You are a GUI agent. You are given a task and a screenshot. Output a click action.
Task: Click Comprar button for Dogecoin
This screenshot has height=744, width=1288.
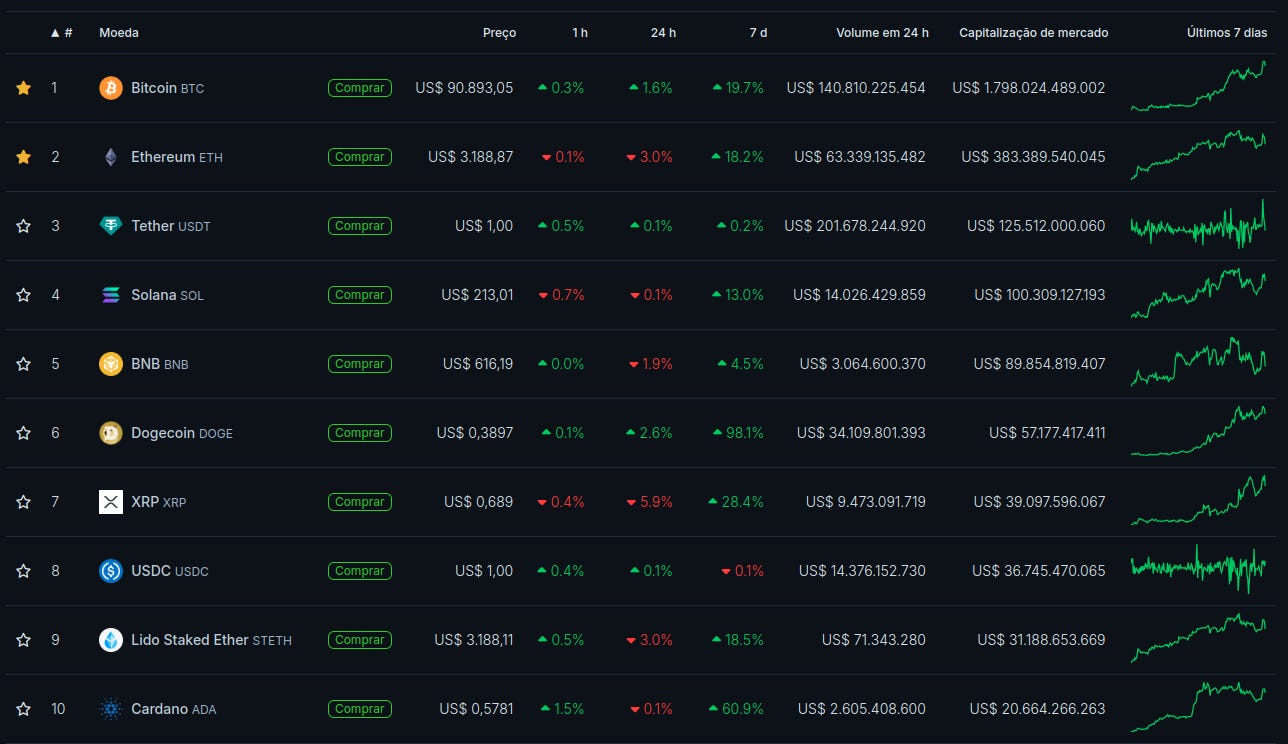(x=360, y=433)
